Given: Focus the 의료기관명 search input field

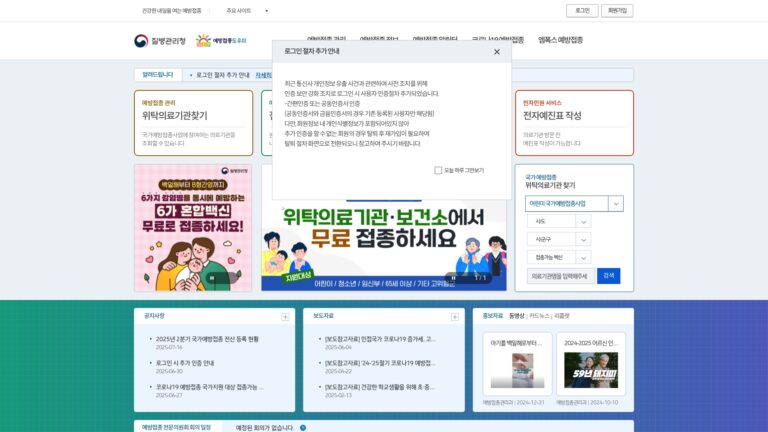Looking at the screenshot, I should 561,276.
